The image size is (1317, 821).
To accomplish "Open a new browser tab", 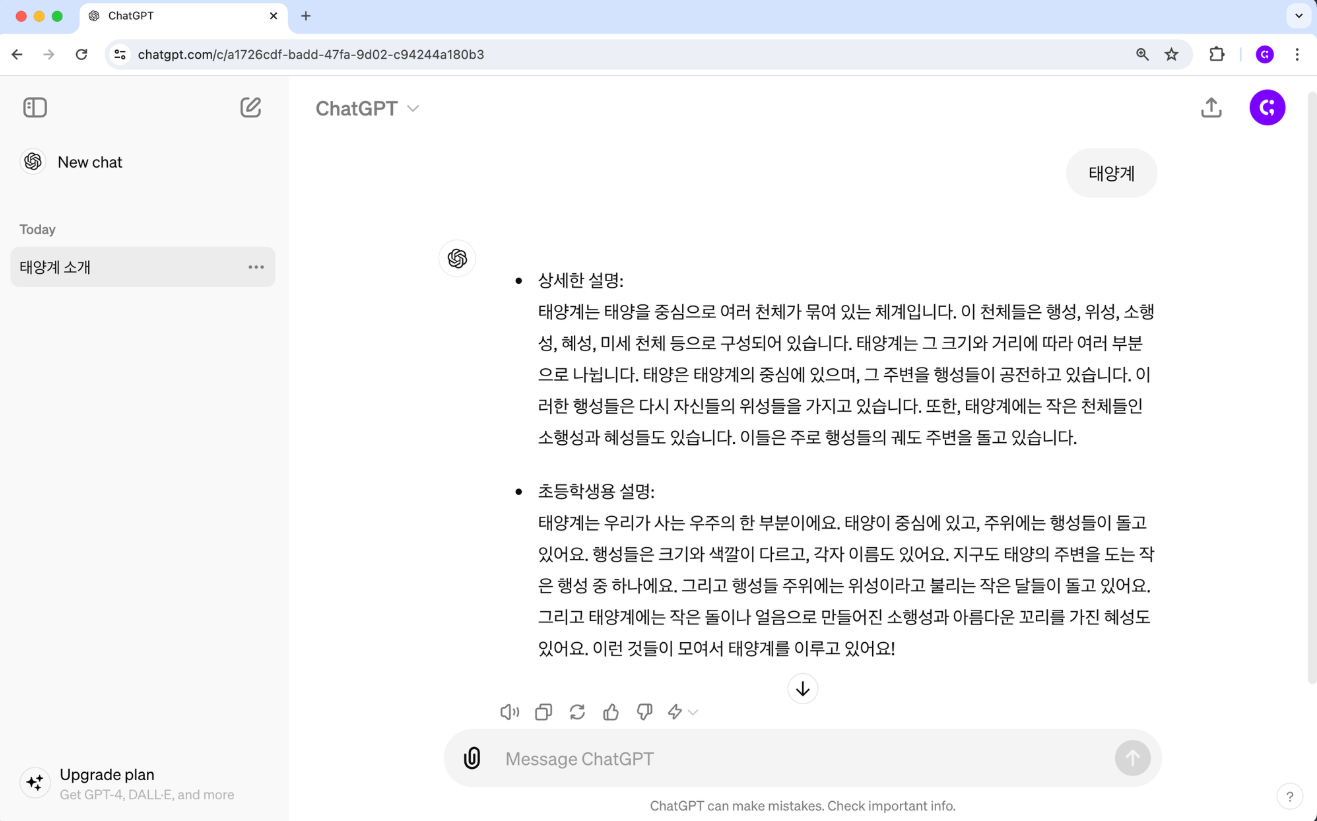I will pyautogui.click(x=306, y=16).
